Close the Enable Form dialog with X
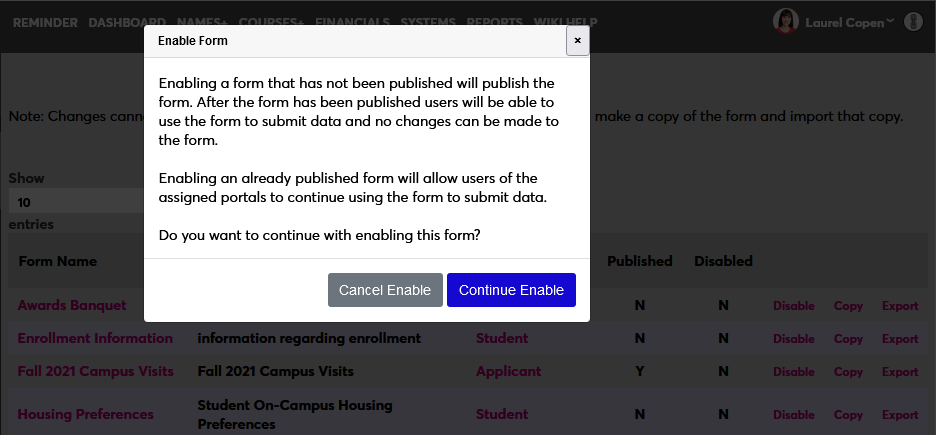Image resolution: width=936 pixels, height=435 pixels. click(577, 41)
